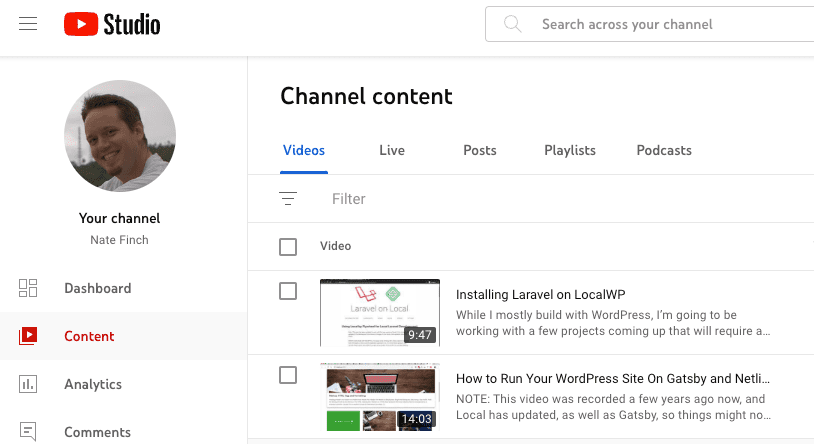814x444 pixels.
Task: Click the Filter text field
Action: coord(349,199)
